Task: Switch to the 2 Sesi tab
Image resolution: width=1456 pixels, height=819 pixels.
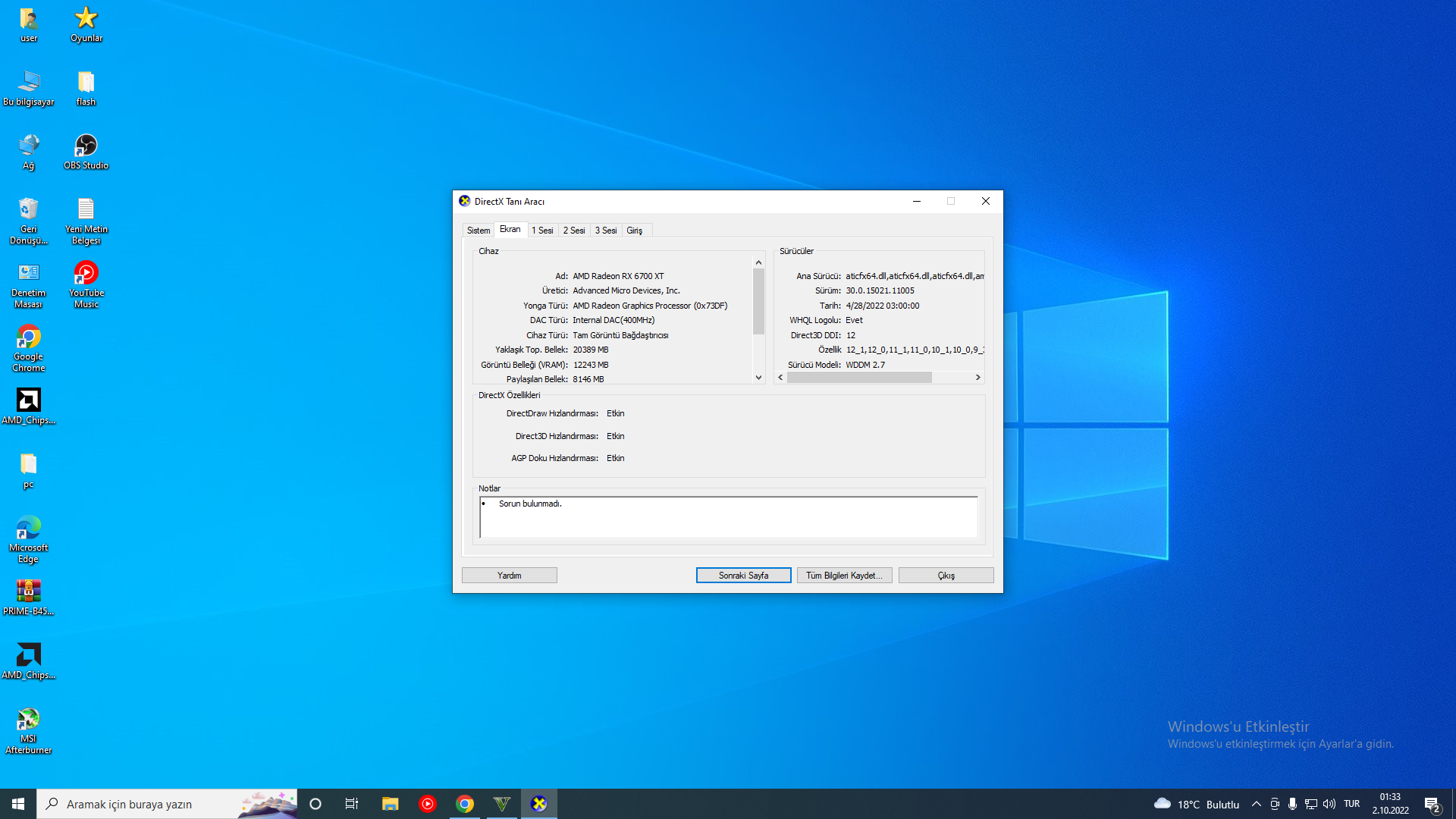Action: [573, 231]
